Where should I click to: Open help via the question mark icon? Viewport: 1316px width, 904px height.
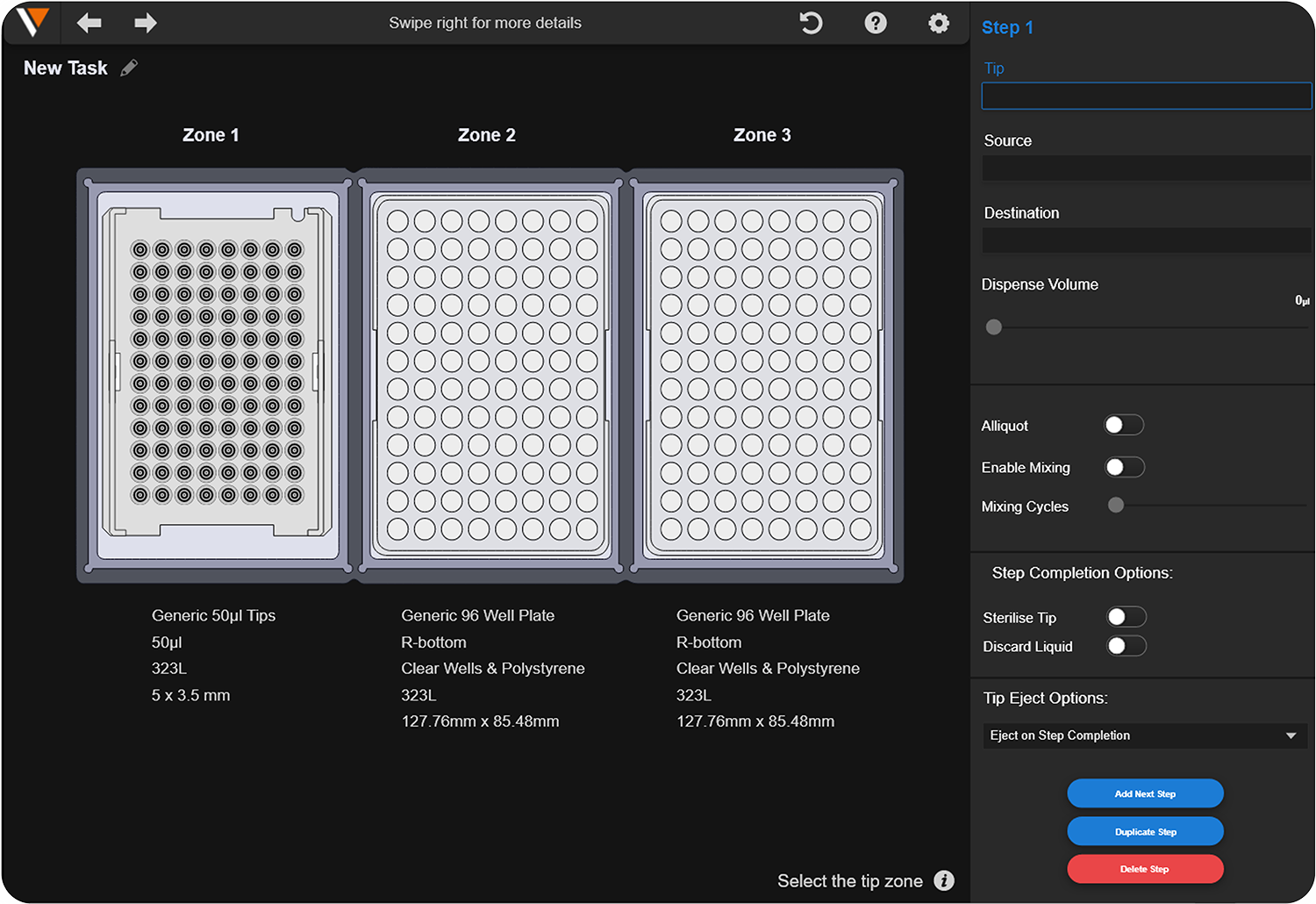[875, 23]
